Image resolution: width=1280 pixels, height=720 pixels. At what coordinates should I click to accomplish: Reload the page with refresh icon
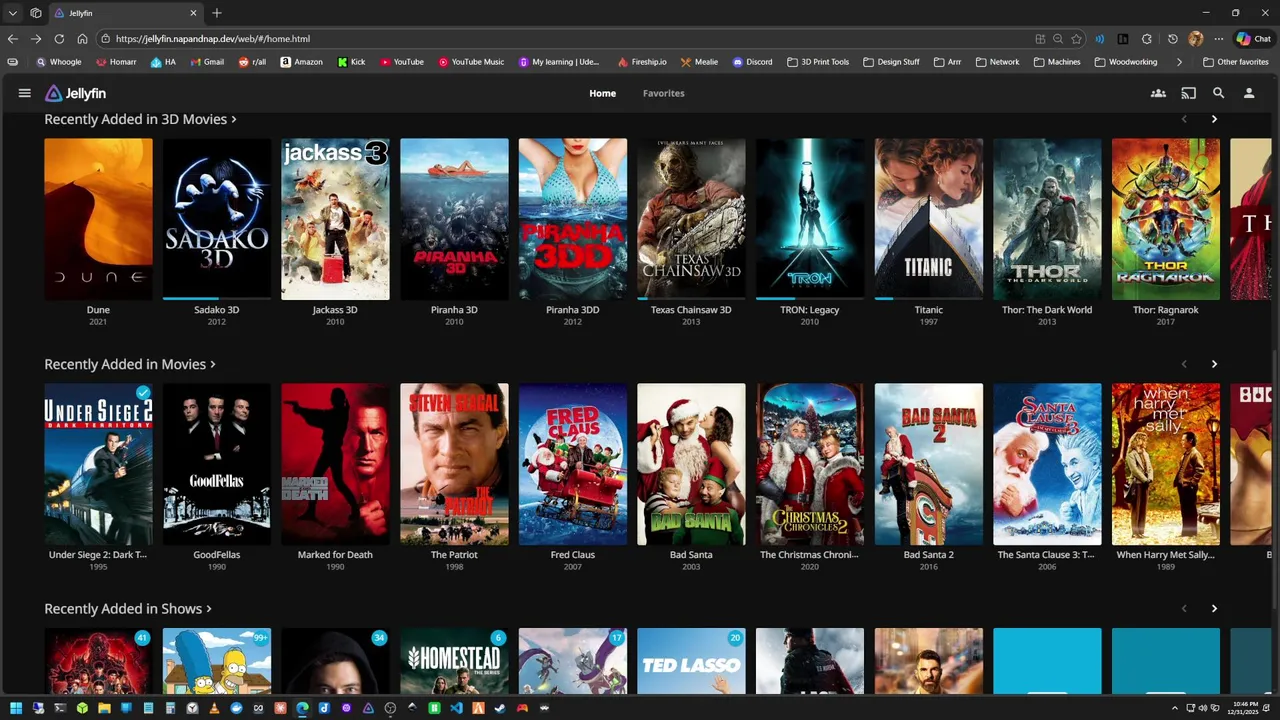coord(59,39)
